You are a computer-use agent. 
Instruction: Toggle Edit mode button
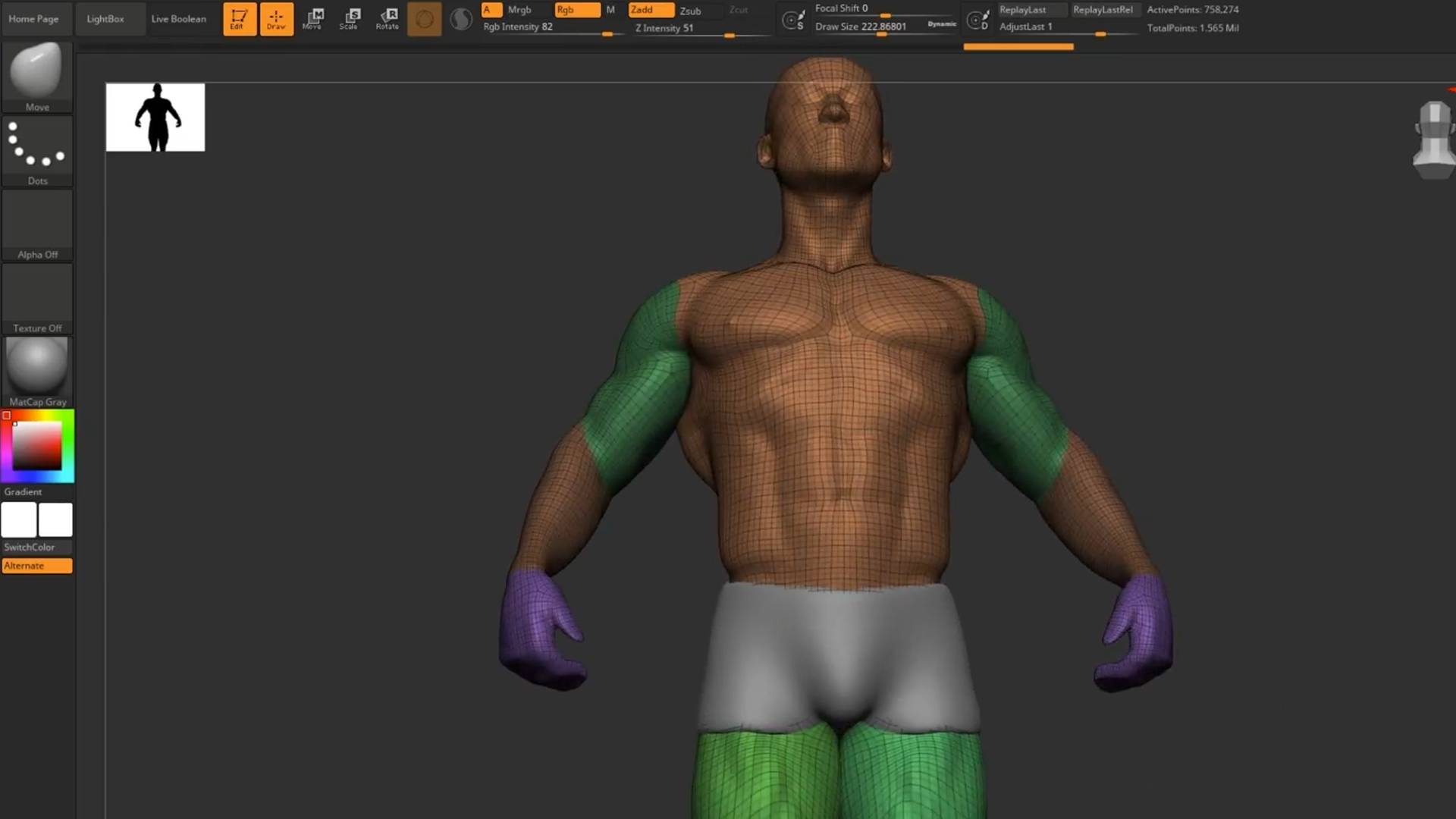(239, 19)
